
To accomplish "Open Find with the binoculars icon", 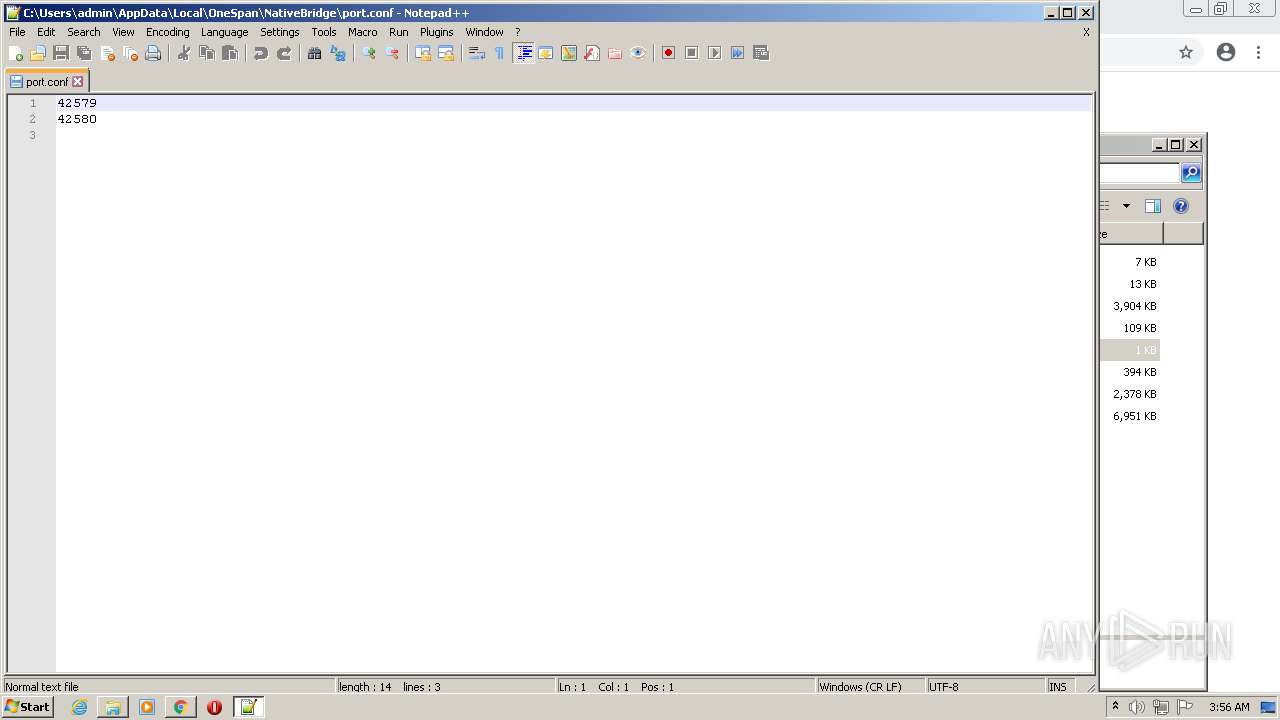I will tap(315, 53).
